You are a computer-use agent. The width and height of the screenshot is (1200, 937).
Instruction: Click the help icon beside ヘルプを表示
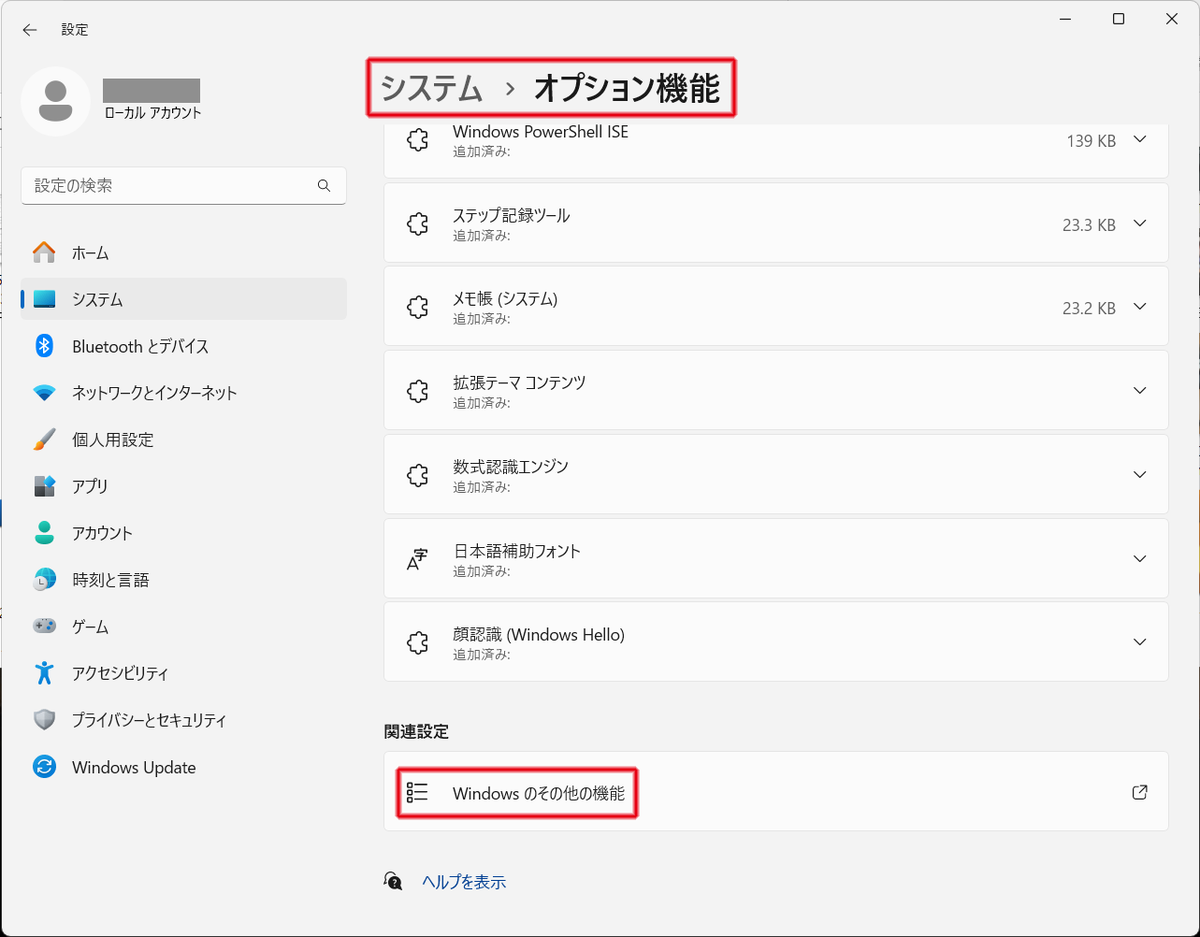pos(394,881)
